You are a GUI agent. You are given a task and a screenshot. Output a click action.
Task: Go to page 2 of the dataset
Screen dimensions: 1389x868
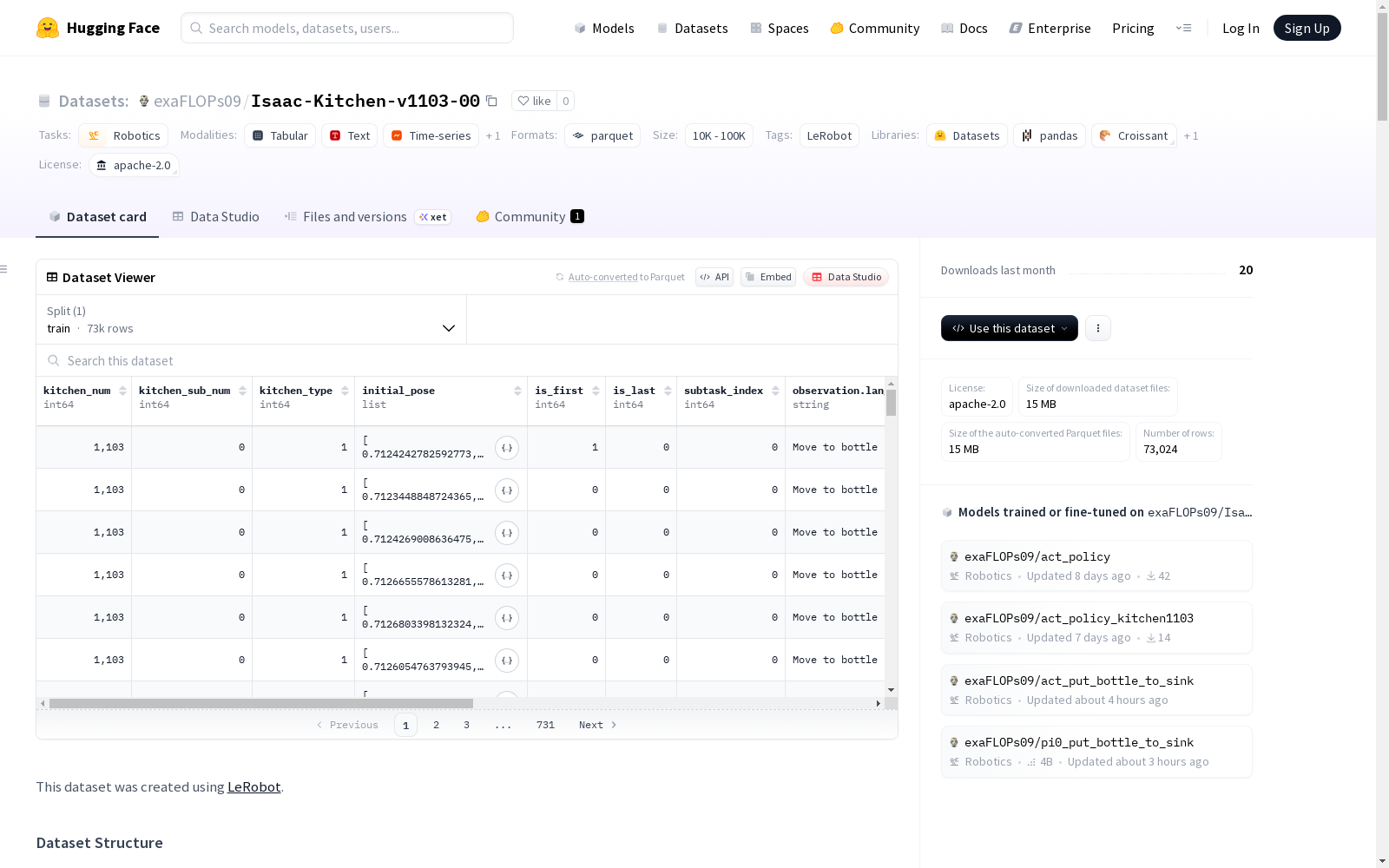pyautogui.click(x=436, y=725)
